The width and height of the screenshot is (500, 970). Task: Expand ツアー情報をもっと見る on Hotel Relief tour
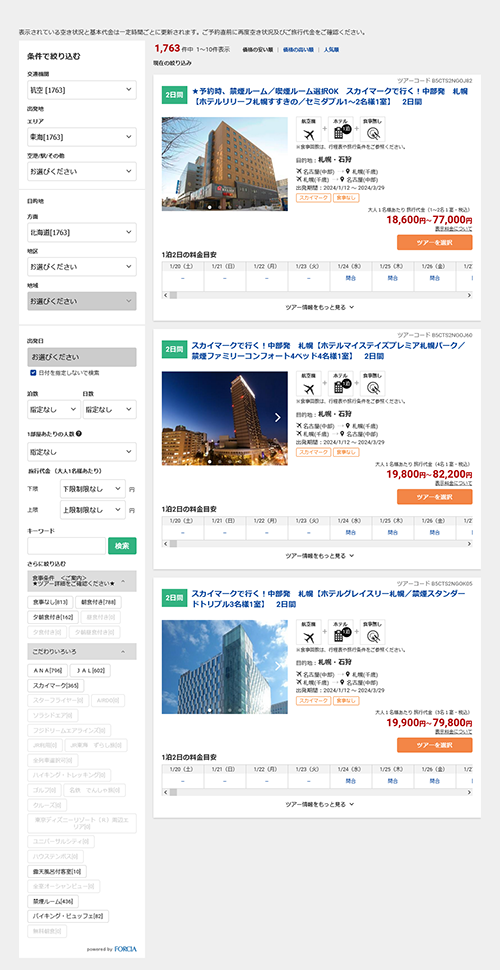(319, 307)
